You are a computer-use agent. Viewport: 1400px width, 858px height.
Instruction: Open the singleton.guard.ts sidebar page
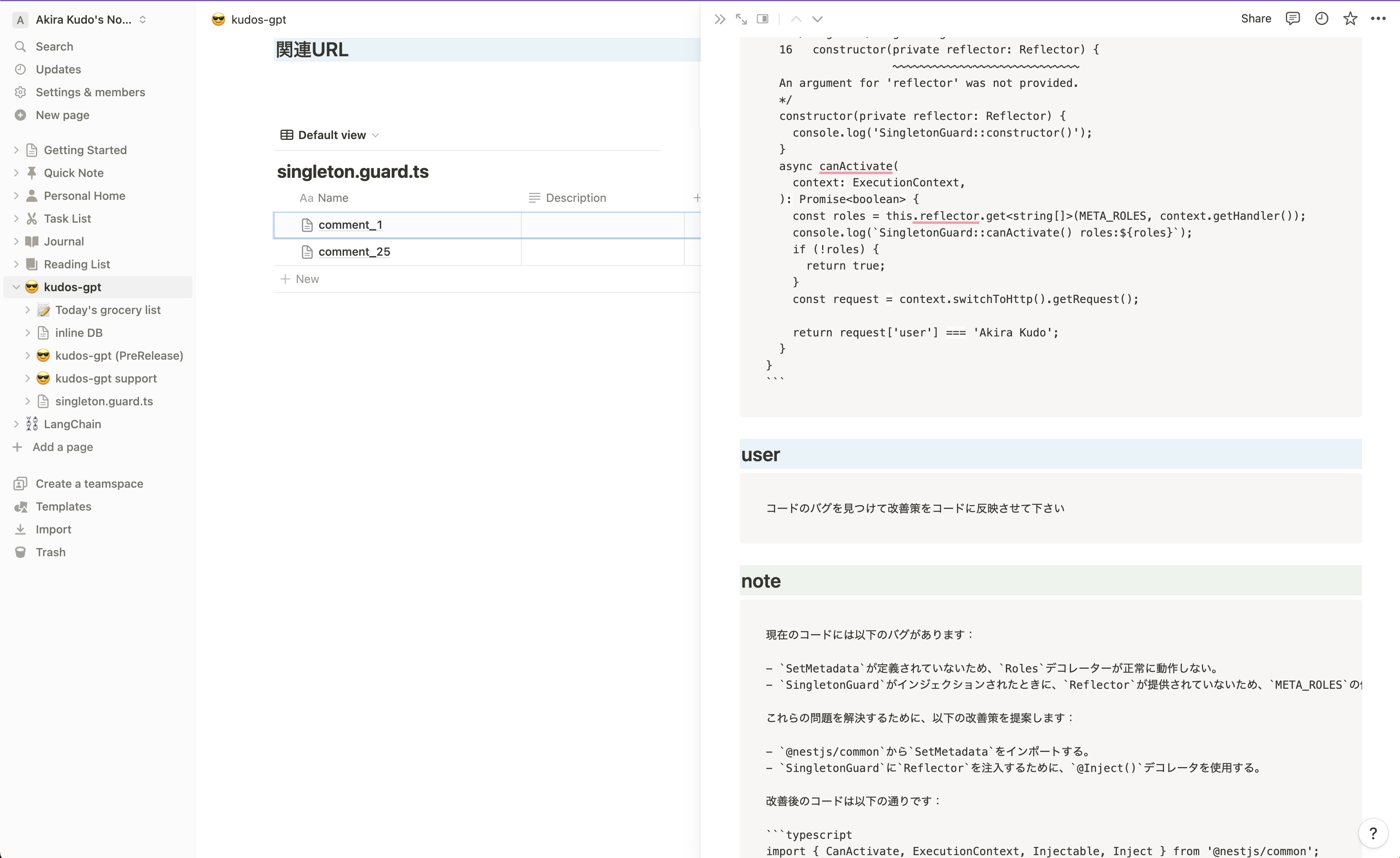tap(104, 401)
